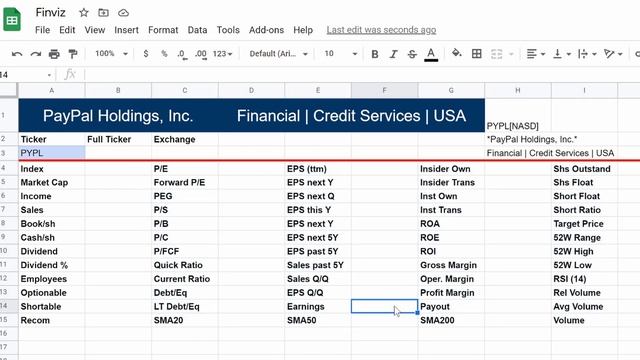Star the Finviz document

[84, 13]
